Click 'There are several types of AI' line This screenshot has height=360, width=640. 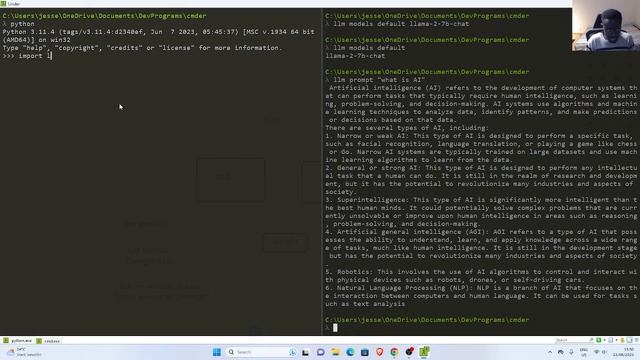click(407, 128)
